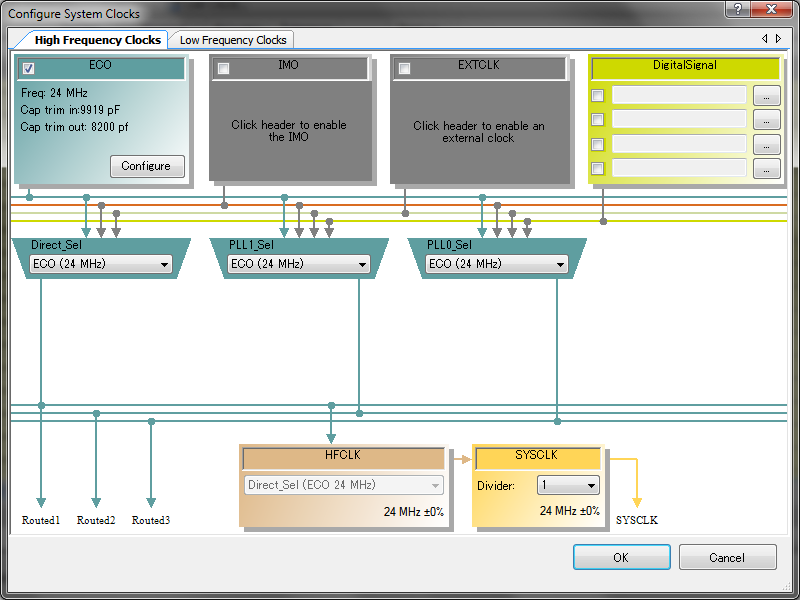Select the High Frequency Clocks tab

[97, 40]
